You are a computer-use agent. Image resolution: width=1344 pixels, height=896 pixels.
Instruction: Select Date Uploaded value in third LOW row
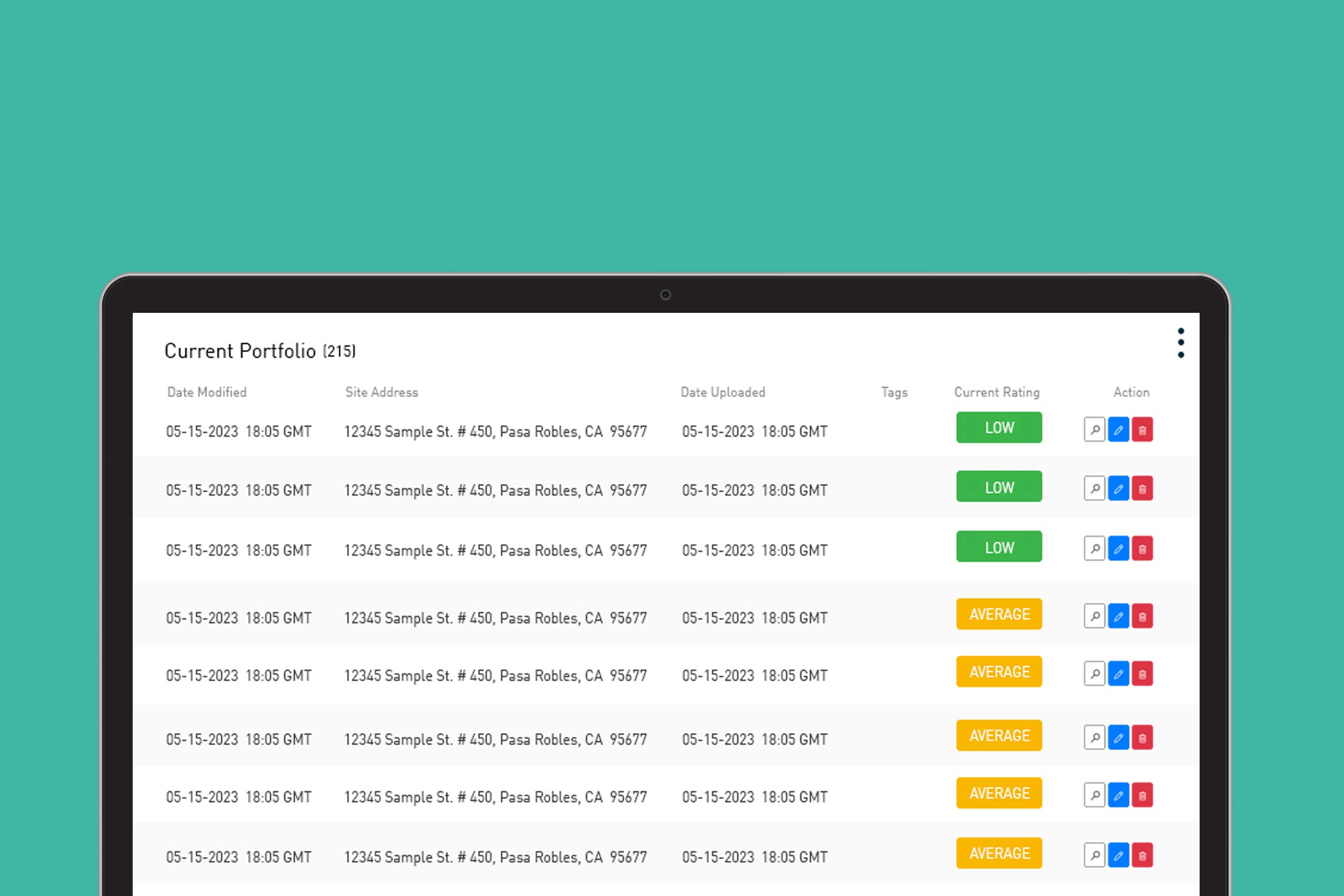(x=755, y=550)
